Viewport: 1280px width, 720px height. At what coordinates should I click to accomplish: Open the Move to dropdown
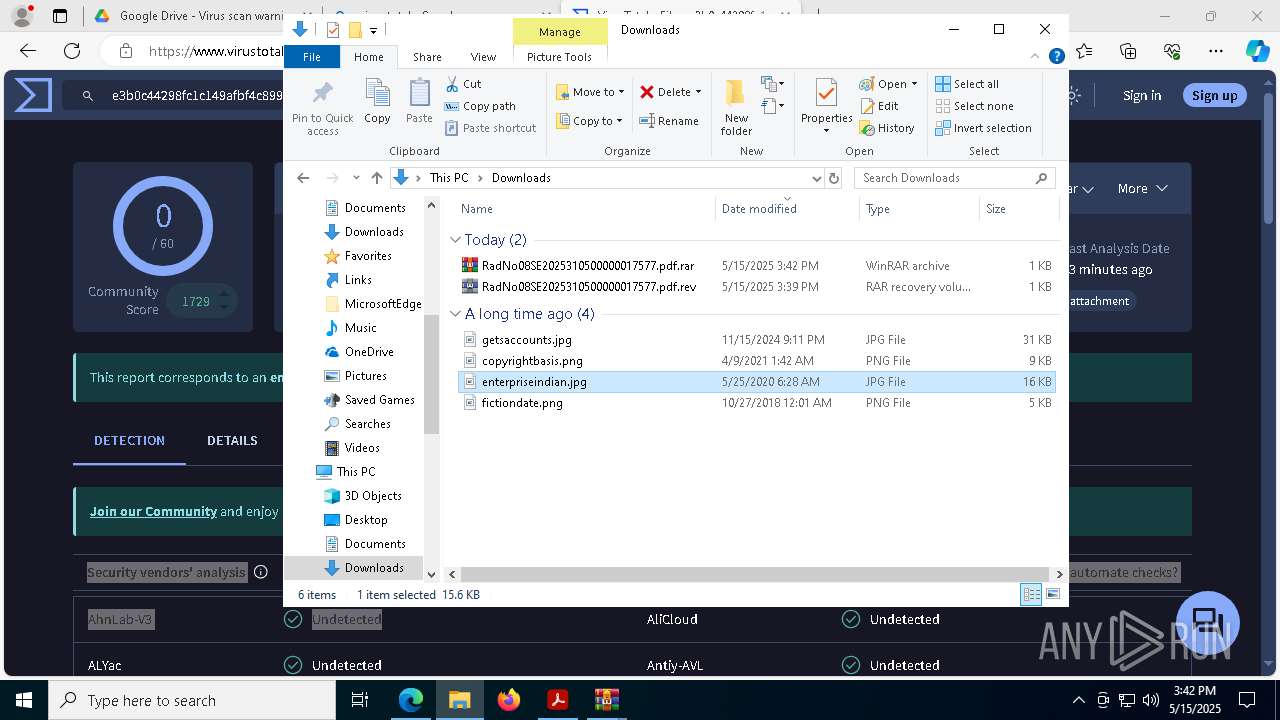590,92
